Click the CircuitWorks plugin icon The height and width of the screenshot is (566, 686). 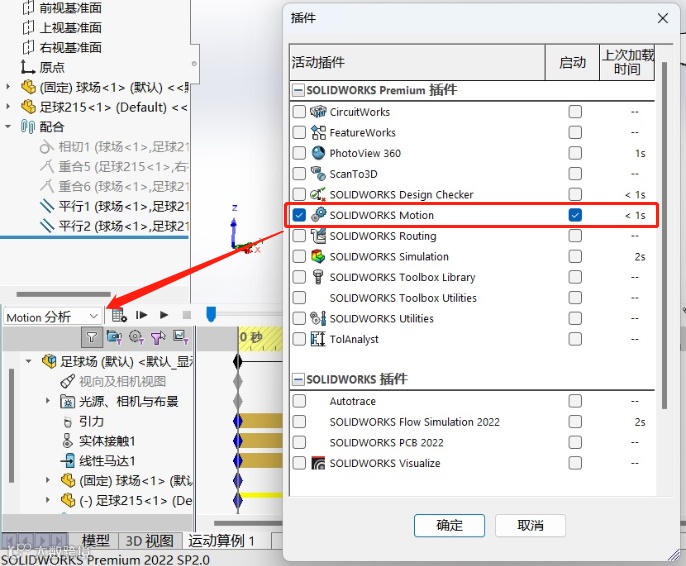[318, 112]
